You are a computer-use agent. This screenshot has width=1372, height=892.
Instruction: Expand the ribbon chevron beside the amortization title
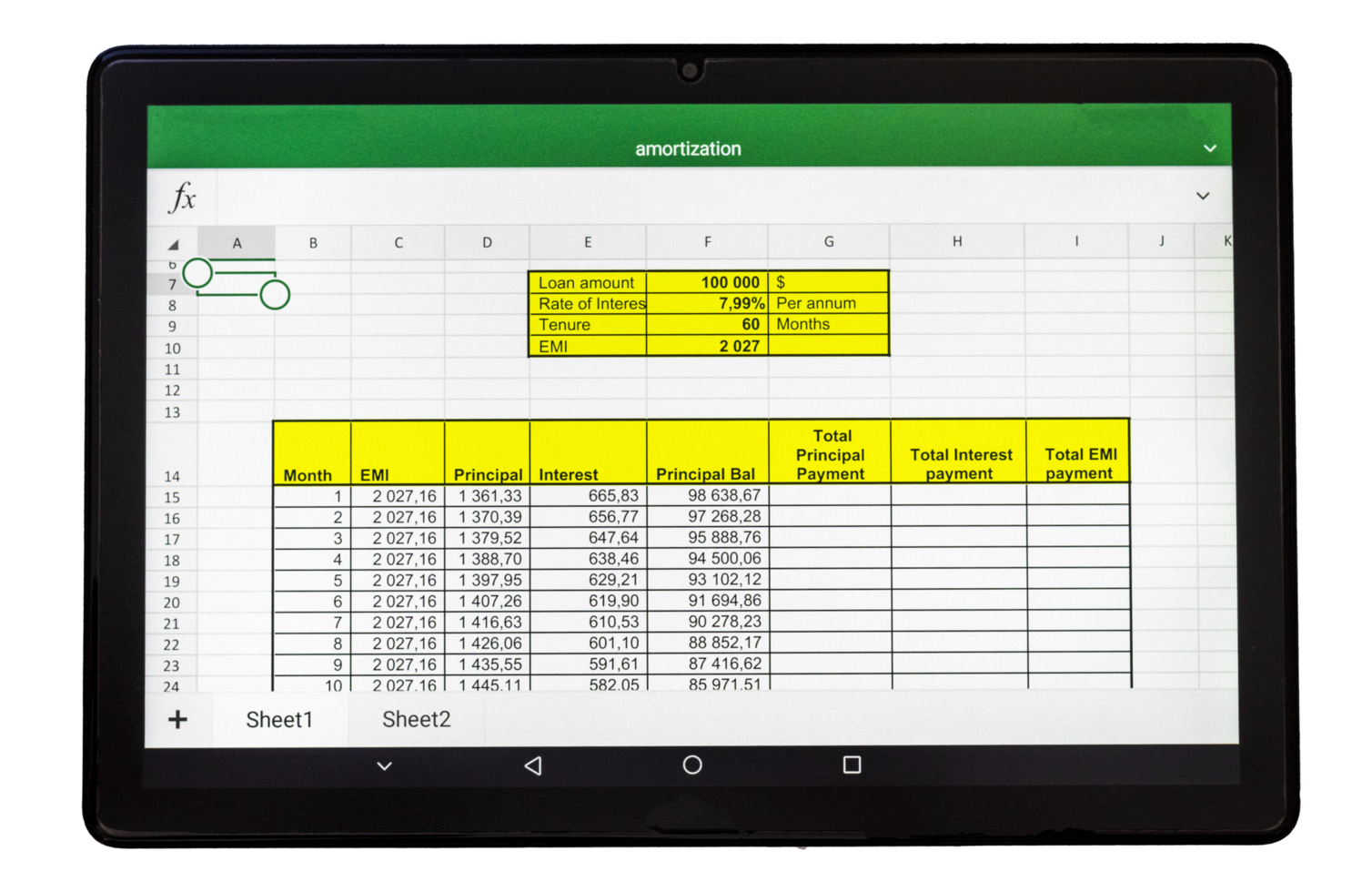pyautogui.click(x=1209, y=148)
